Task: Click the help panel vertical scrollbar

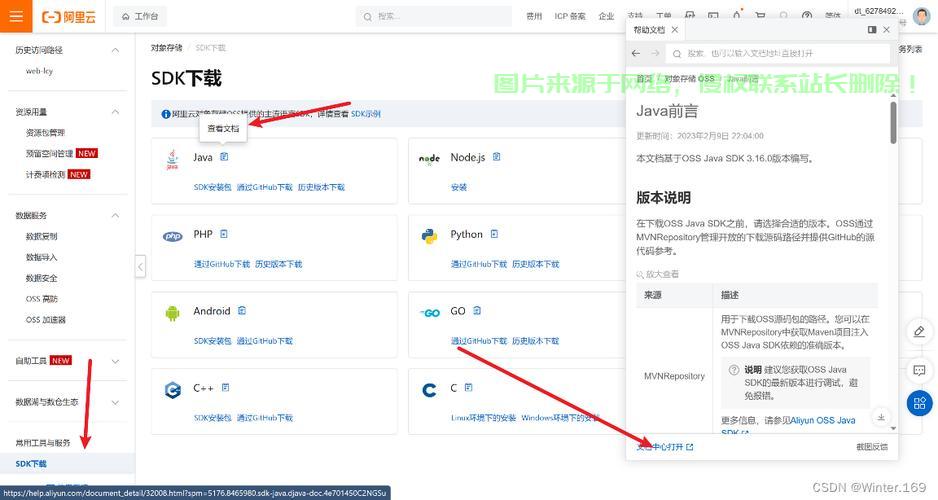Action: click(893, 123)
